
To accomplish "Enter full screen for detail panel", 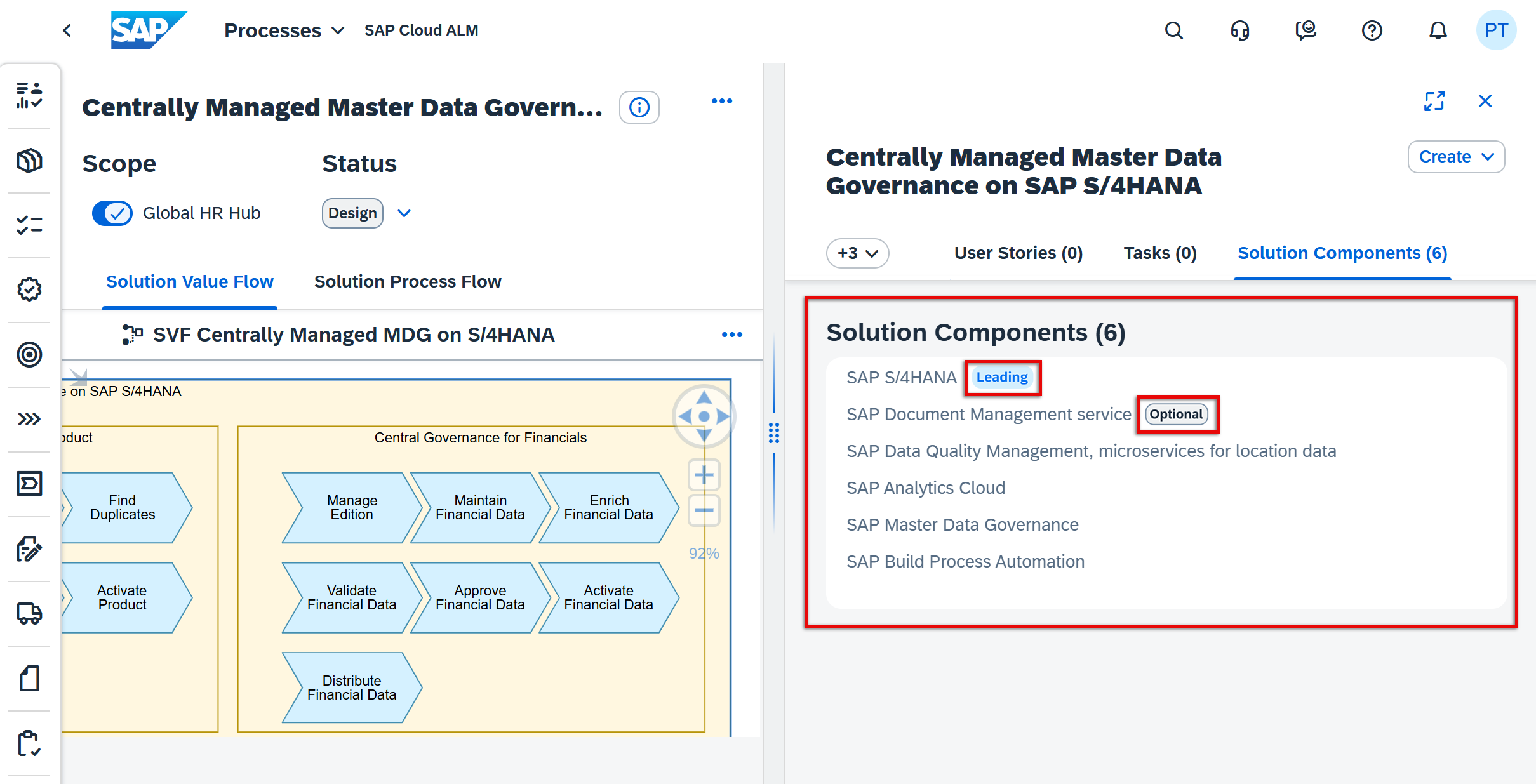I will tap(1434, 101).
